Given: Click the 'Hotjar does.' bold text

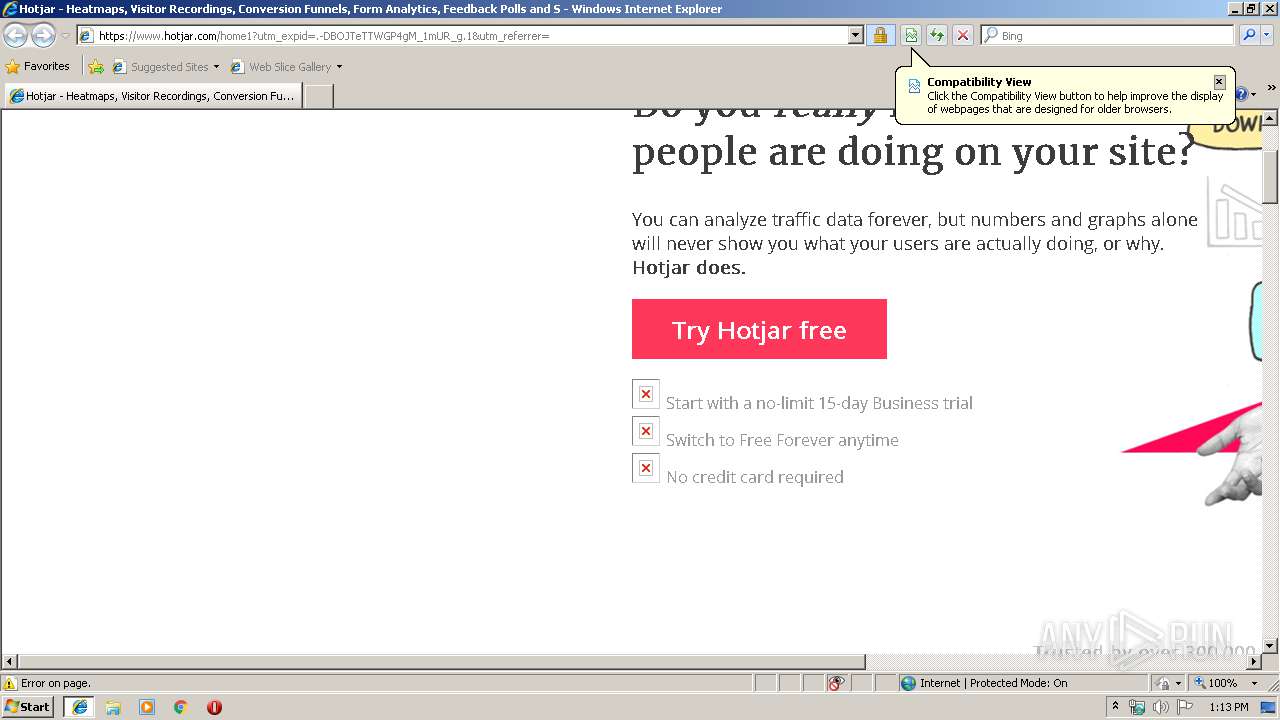Looking at the screenshot, I should click(x=689, y=268).
